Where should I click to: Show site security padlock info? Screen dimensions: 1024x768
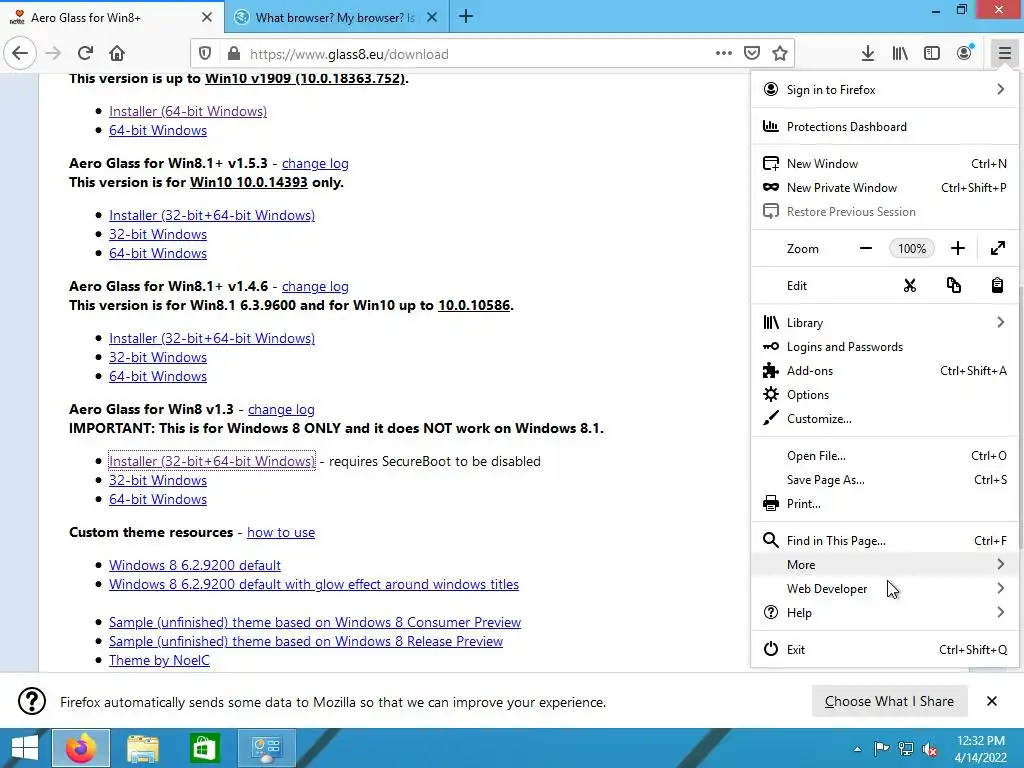(233, 54)
